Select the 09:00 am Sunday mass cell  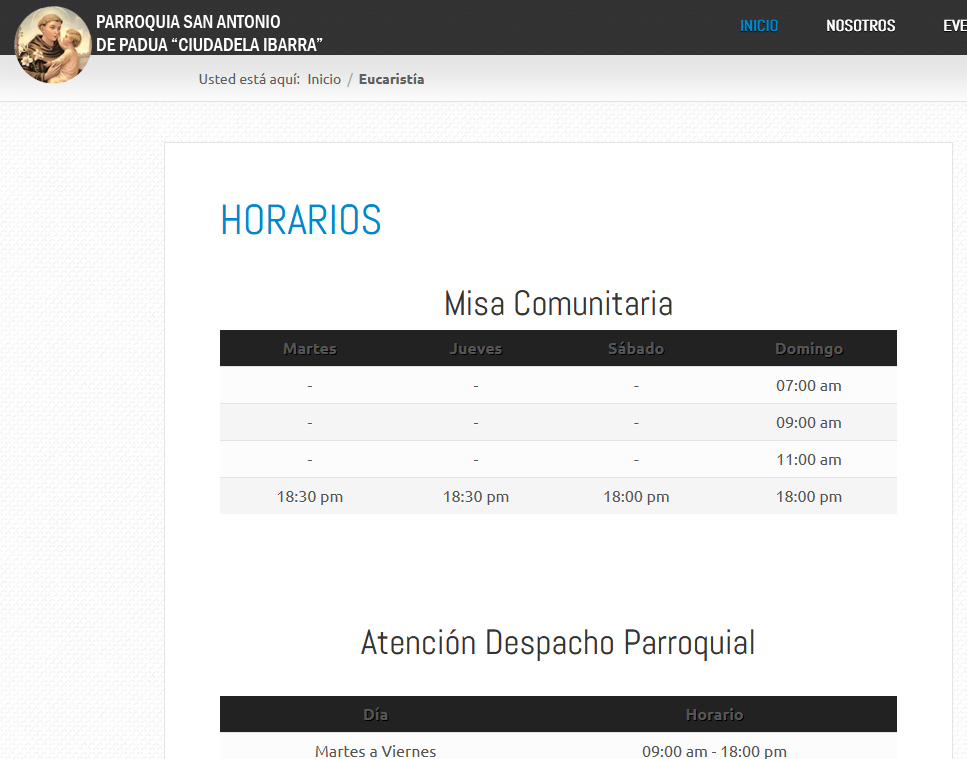(809, 422)
